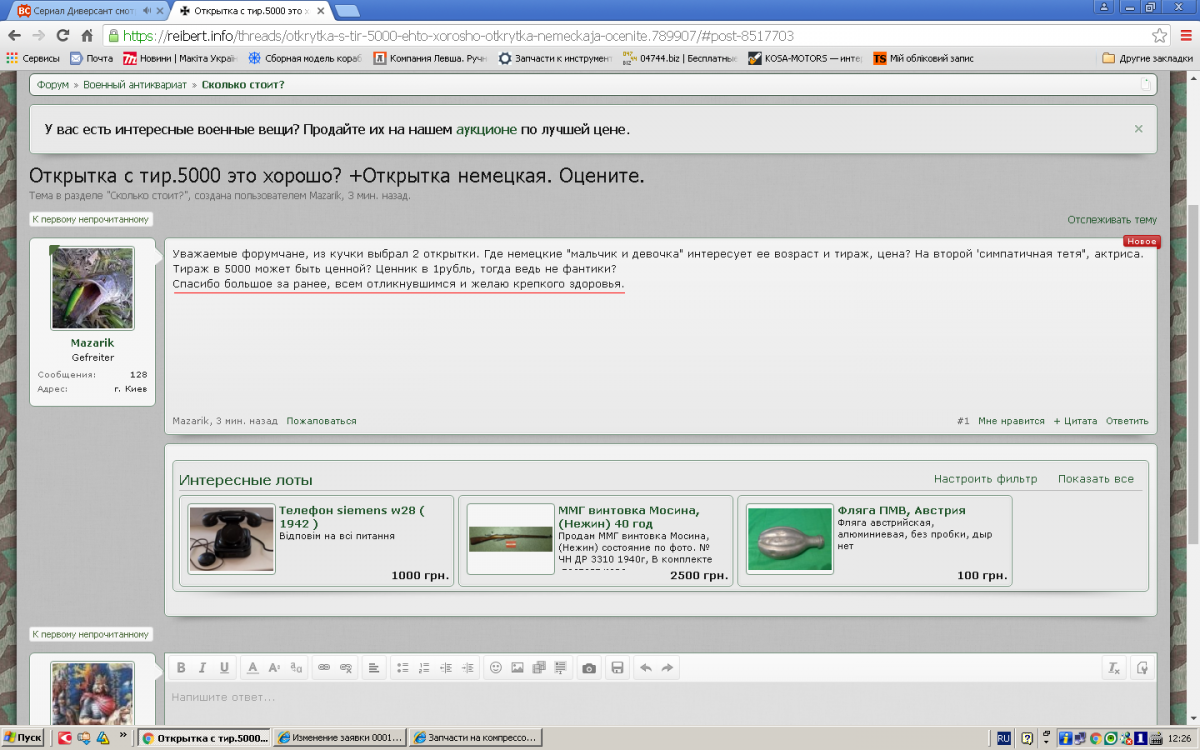Click the undo arrow in editor toolbar
The width and height of the screenshot is (1200, 750).
click(645, 668)
